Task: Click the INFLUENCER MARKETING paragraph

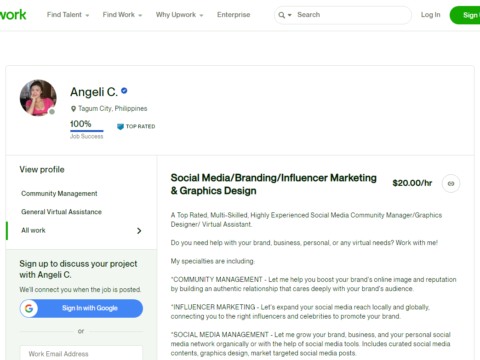Action: (x=300, y=311)
